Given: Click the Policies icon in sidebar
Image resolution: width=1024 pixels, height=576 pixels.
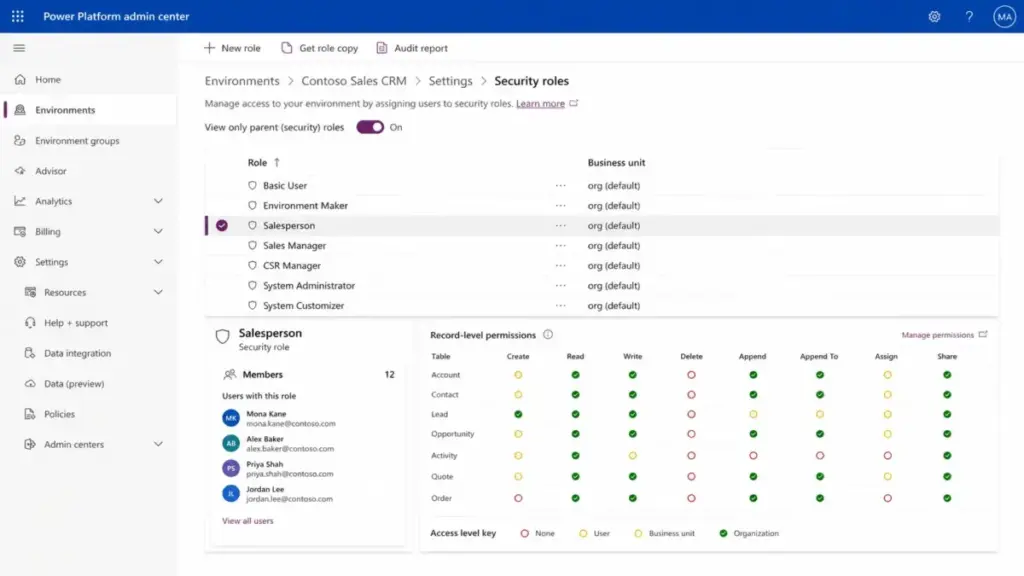Looking at the screenshot, I should click(30, 413).
